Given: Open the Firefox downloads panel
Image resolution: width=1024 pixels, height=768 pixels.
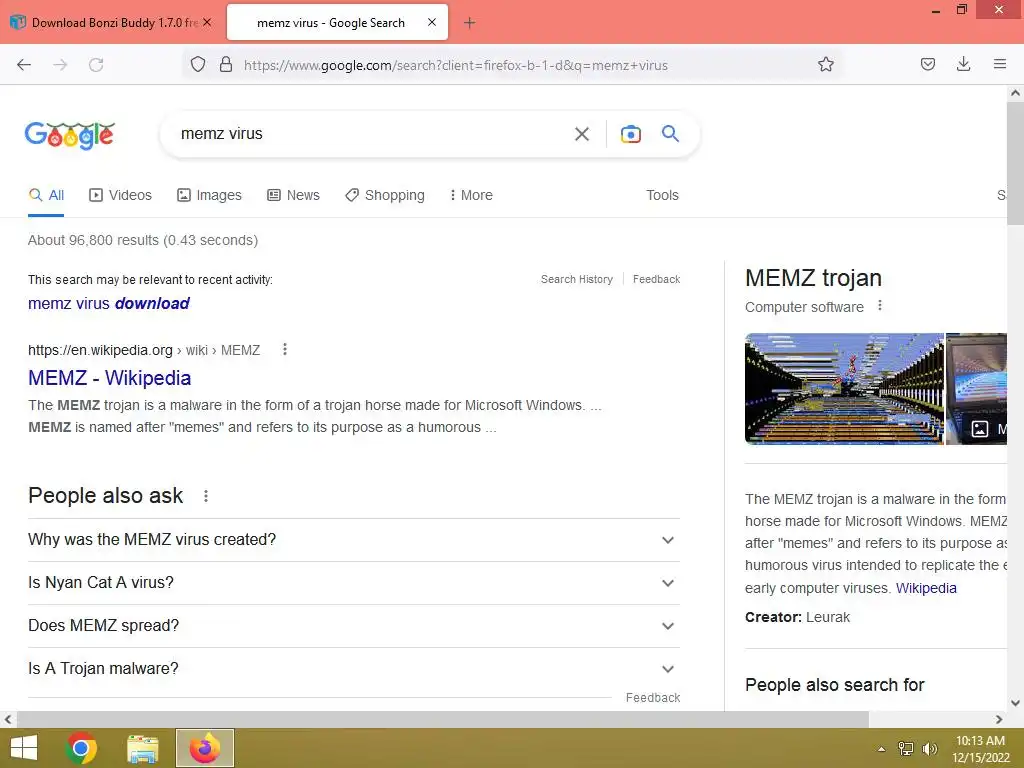Looking at the screenshot, I should click(963, 64).
